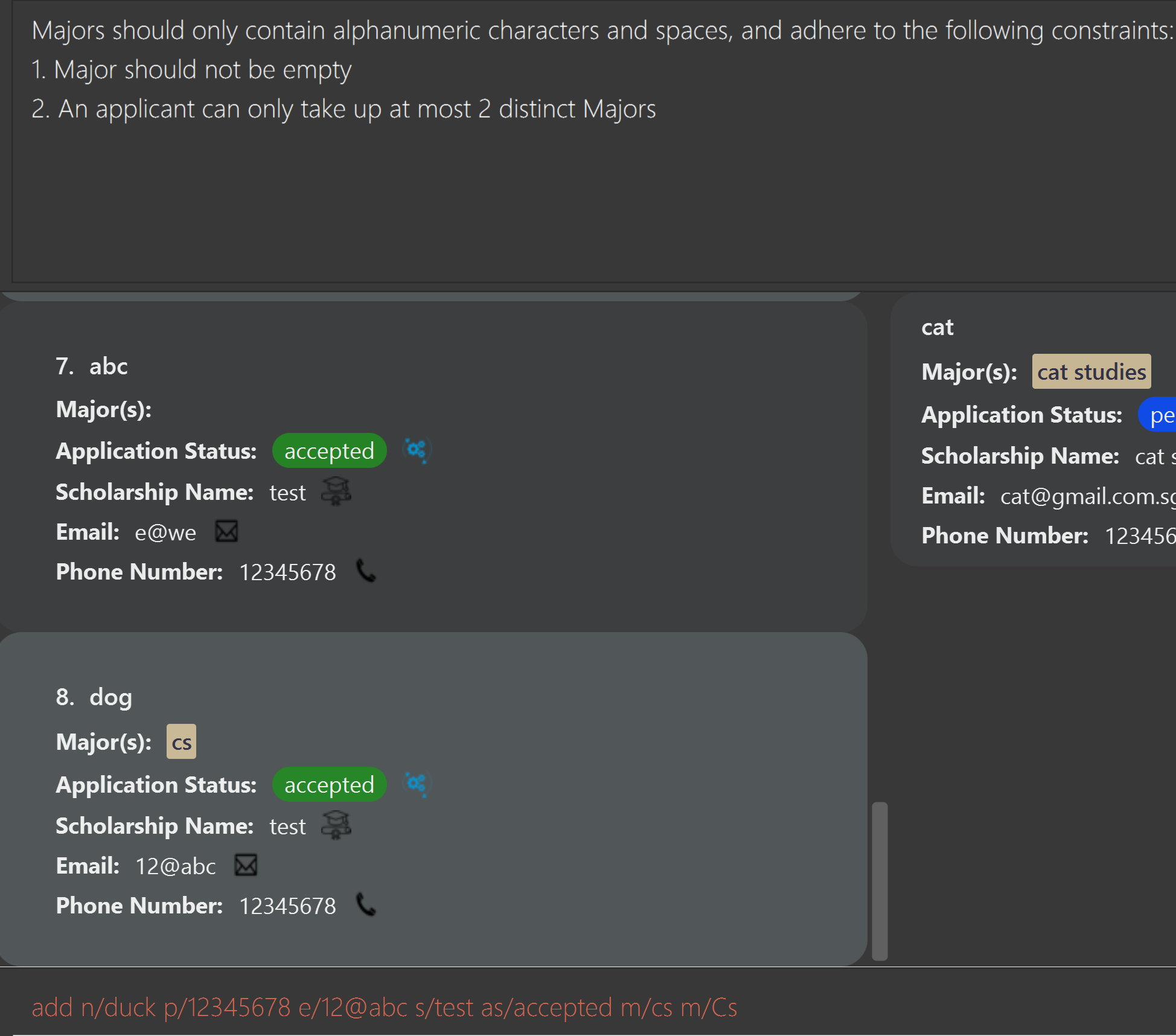Screen dimensions: 1176x1036
Task: Click status icon next to dog's accepted
Action: [x=417, y=784]
